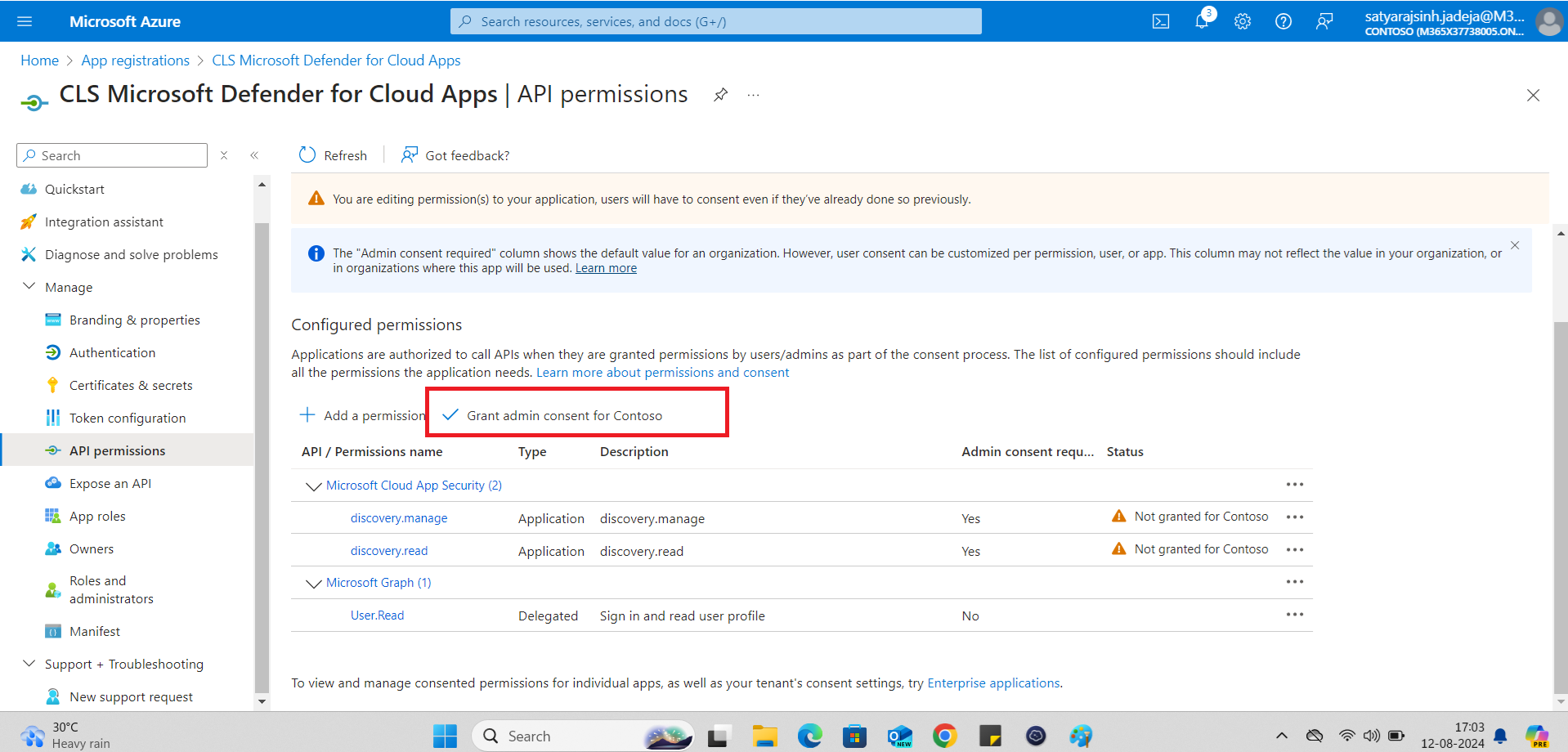Open Outlook from the taskbar
Image resolution: width=1568 pixels, height=752 pixels.
click(x=900, y=736)
